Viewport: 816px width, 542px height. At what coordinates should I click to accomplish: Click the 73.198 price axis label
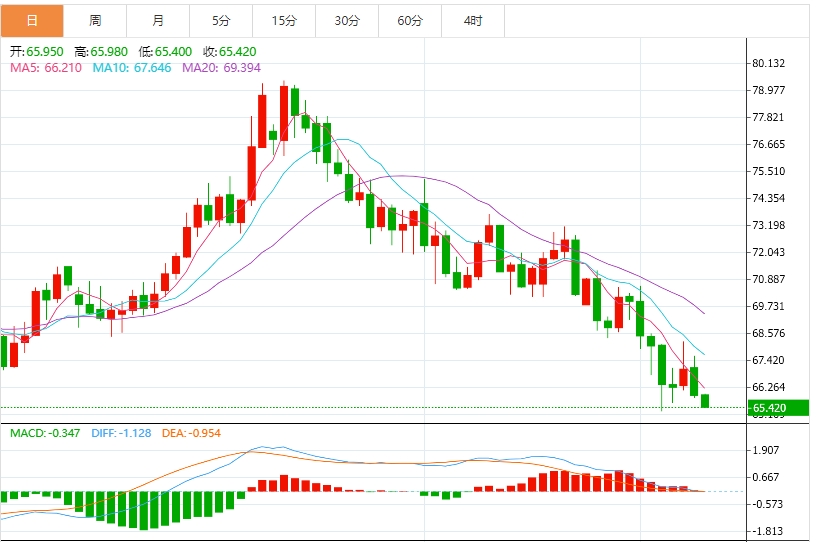(x=769, y=225)
